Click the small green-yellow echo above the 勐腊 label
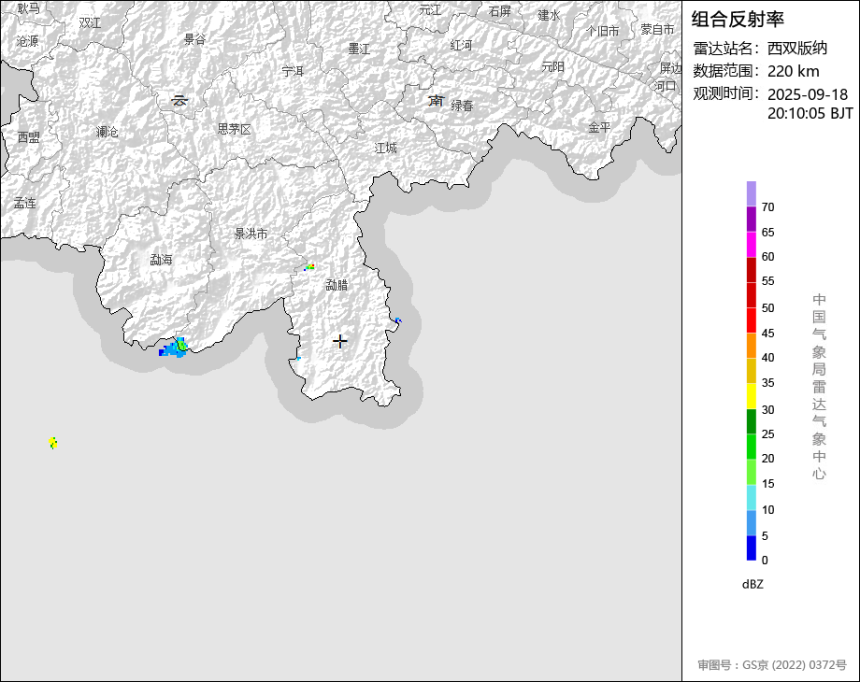This screenshot has width=860, height=682. click(310, 267)
